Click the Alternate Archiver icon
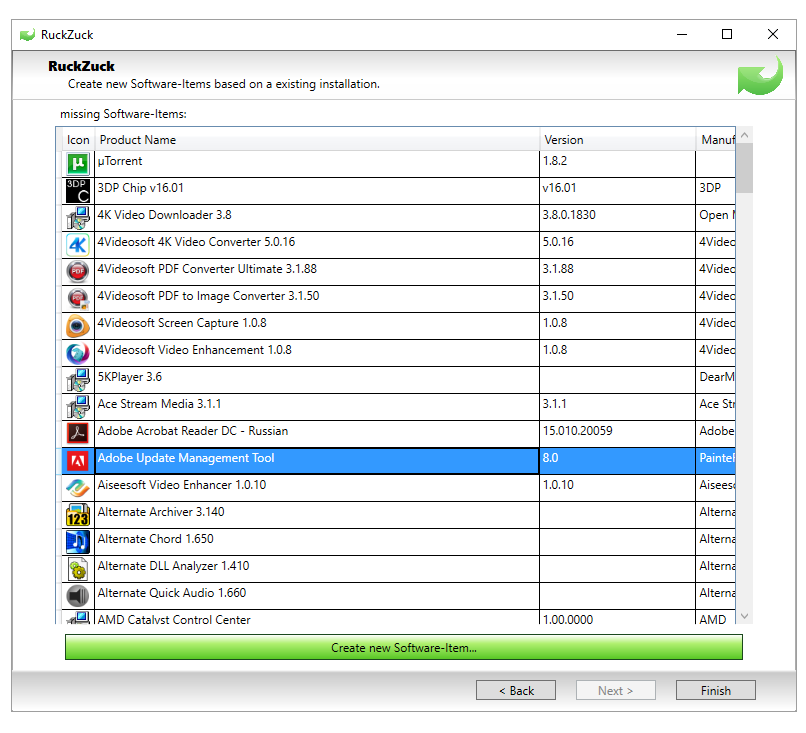Image resolution: width=806 pixels, height=733 pixels. (78, 515)
